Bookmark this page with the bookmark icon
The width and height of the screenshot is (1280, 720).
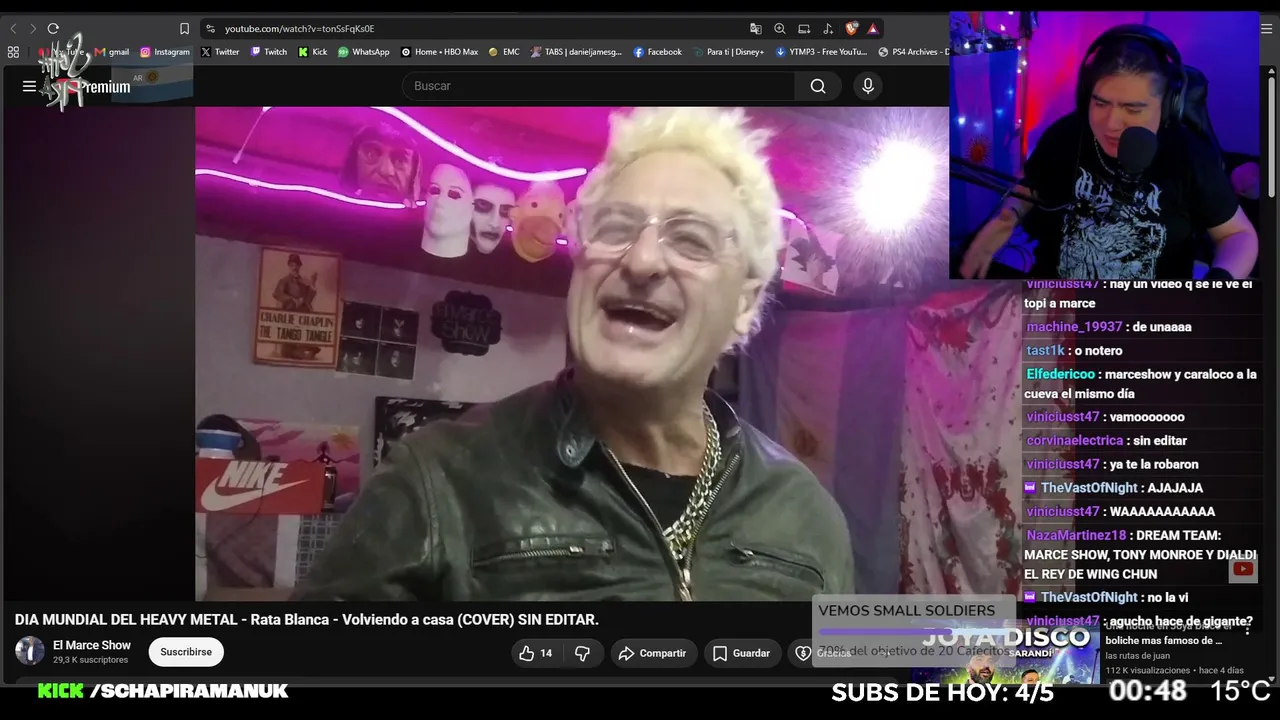tap(184, 28)
